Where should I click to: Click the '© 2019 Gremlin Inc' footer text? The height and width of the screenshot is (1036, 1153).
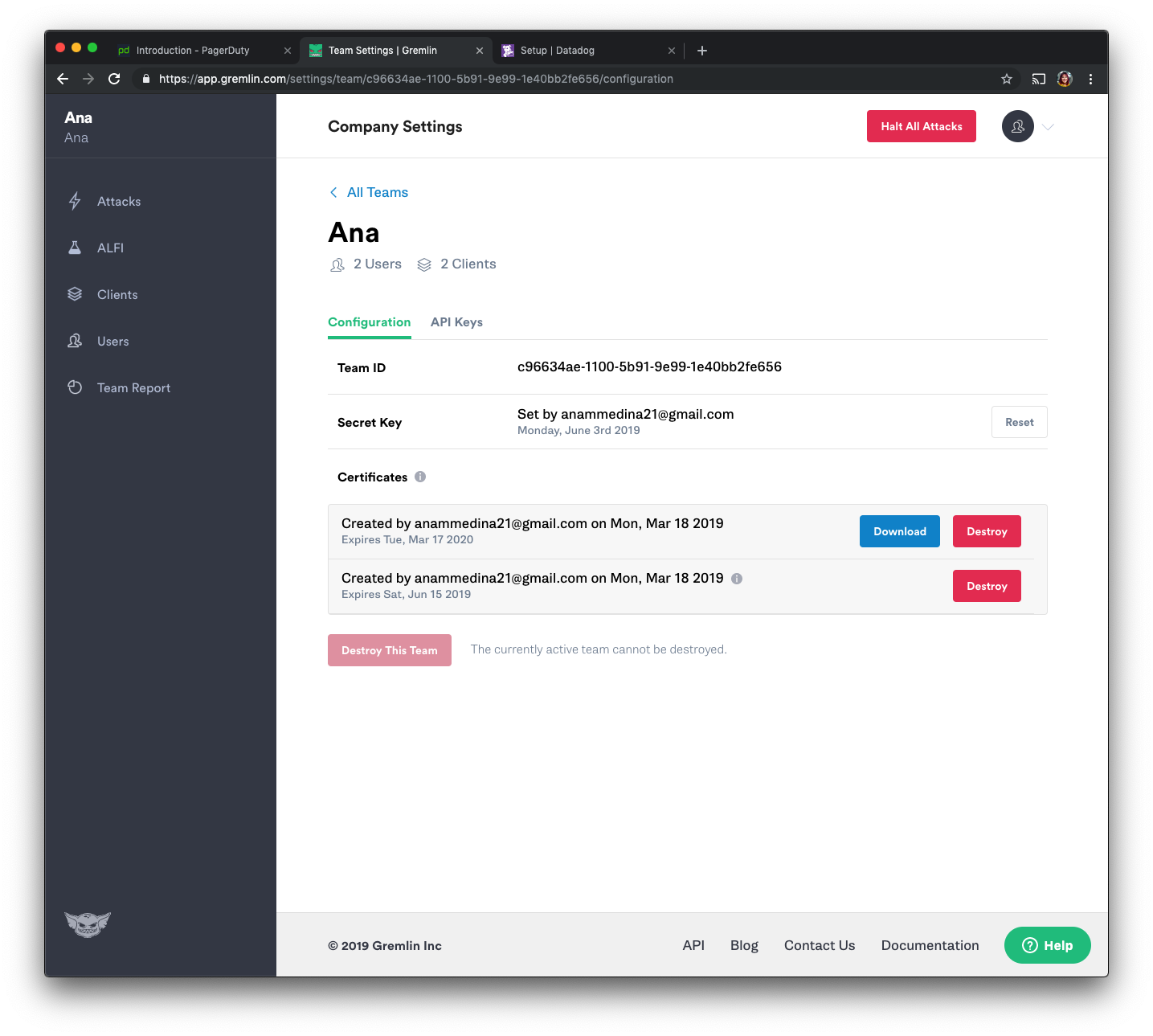[x=385, y=946]
